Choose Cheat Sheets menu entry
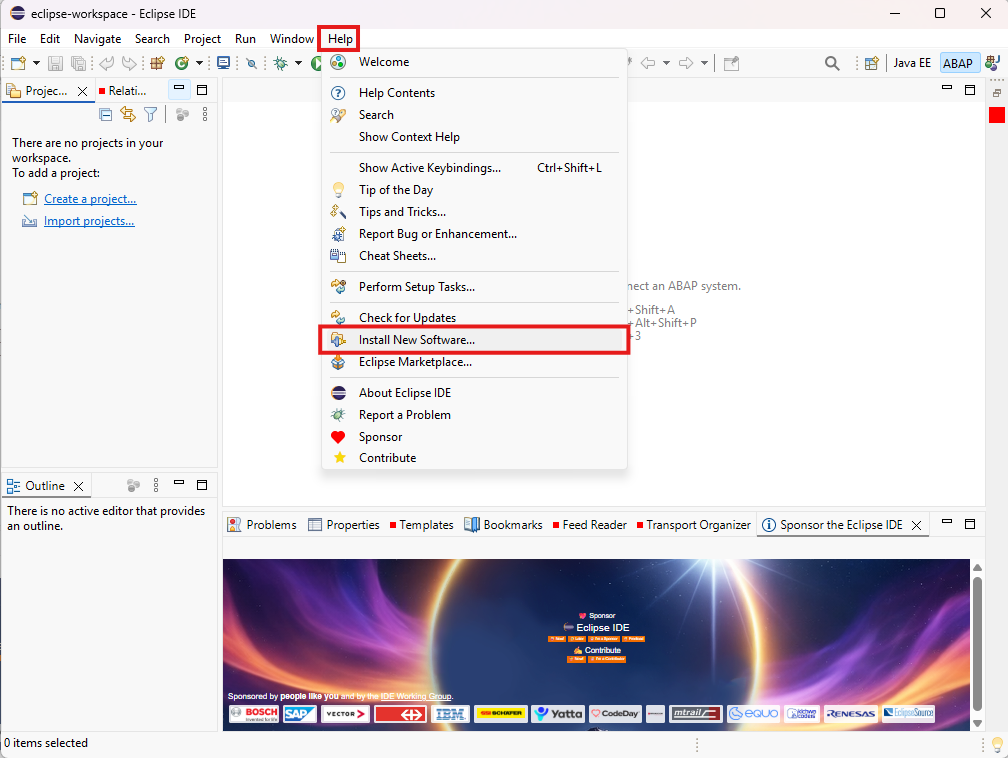Viewport: 1008px width, 758px height. [x=474, y=256]
